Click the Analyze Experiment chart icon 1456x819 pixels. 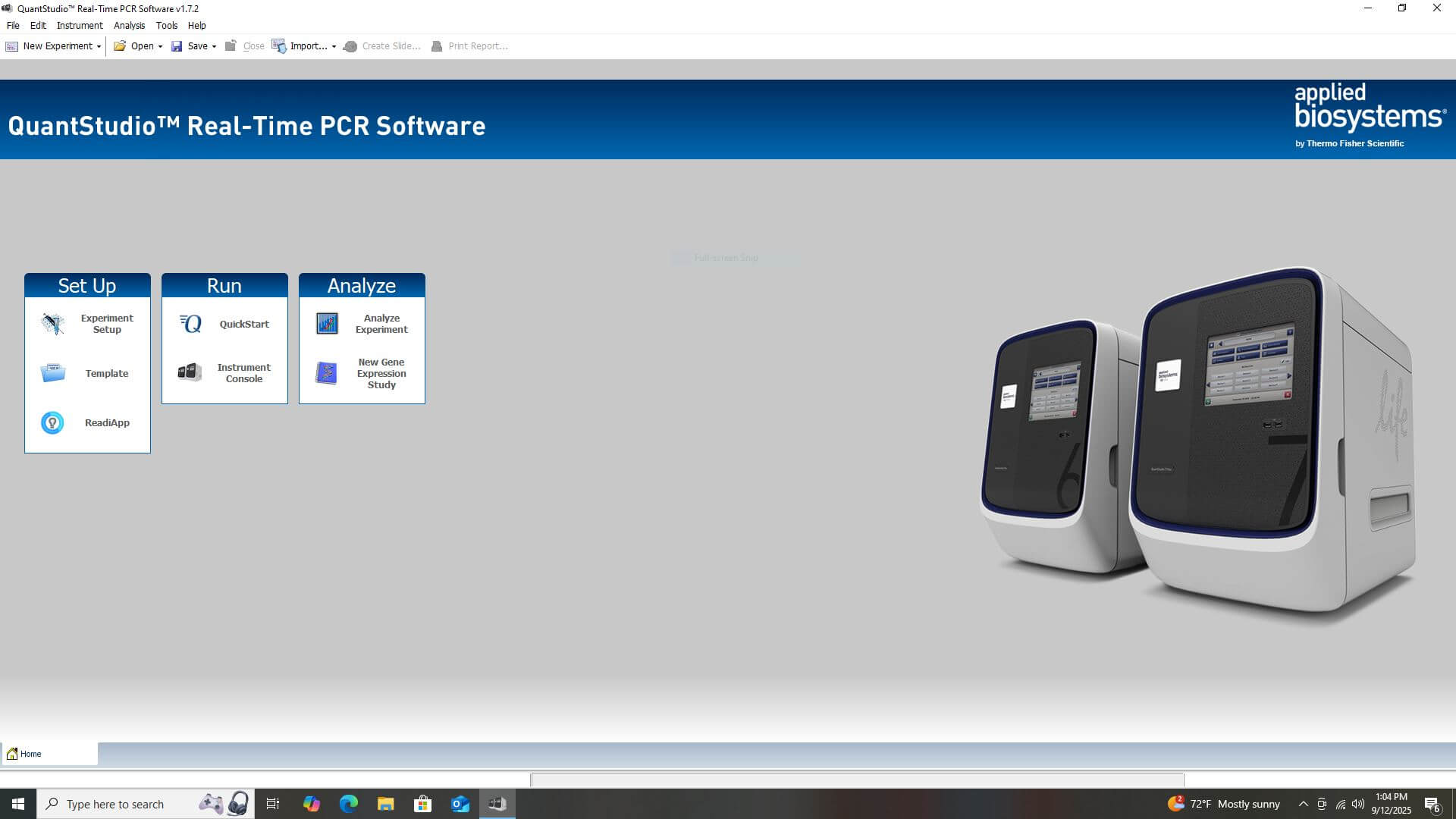pos(327,324)
